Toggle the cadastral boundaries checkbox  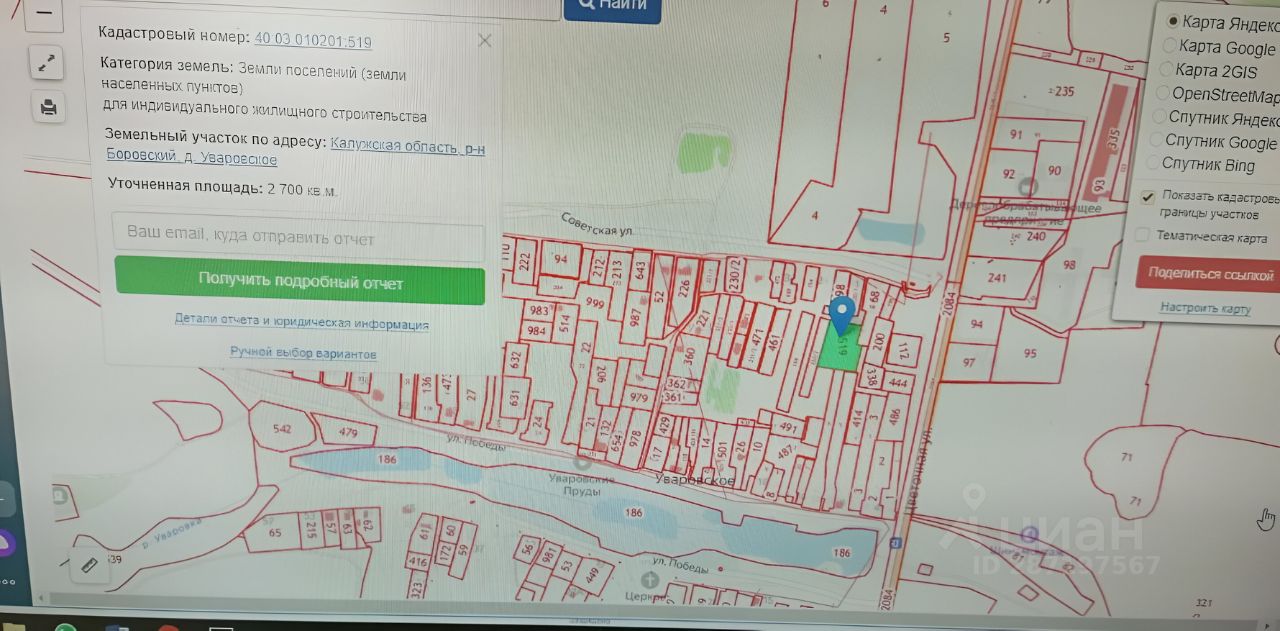pos(1147,197)
